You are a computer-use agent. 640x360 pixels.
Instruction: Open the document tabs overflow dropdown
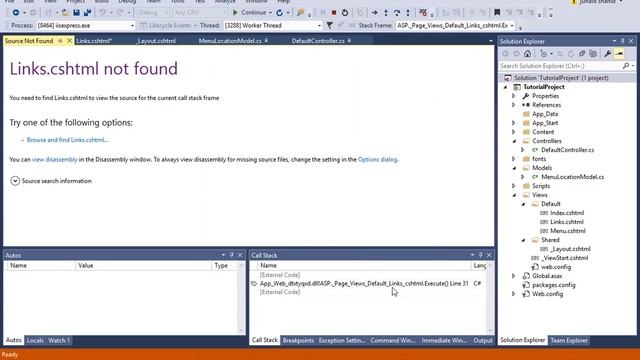pos(491,41)
